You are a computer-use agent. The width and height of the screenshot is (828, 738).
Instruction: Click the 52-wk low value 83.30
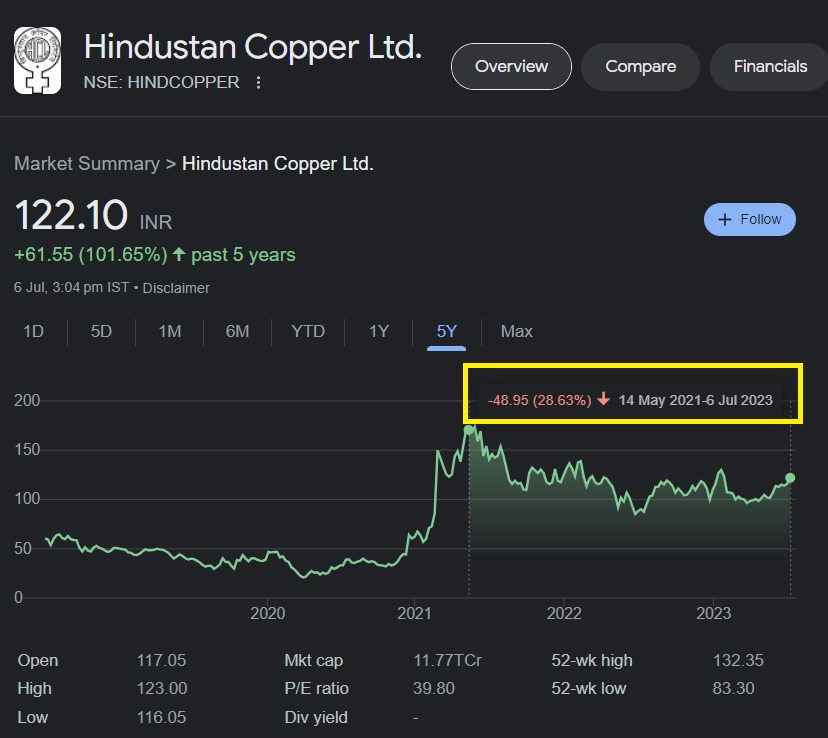(733, 688)
